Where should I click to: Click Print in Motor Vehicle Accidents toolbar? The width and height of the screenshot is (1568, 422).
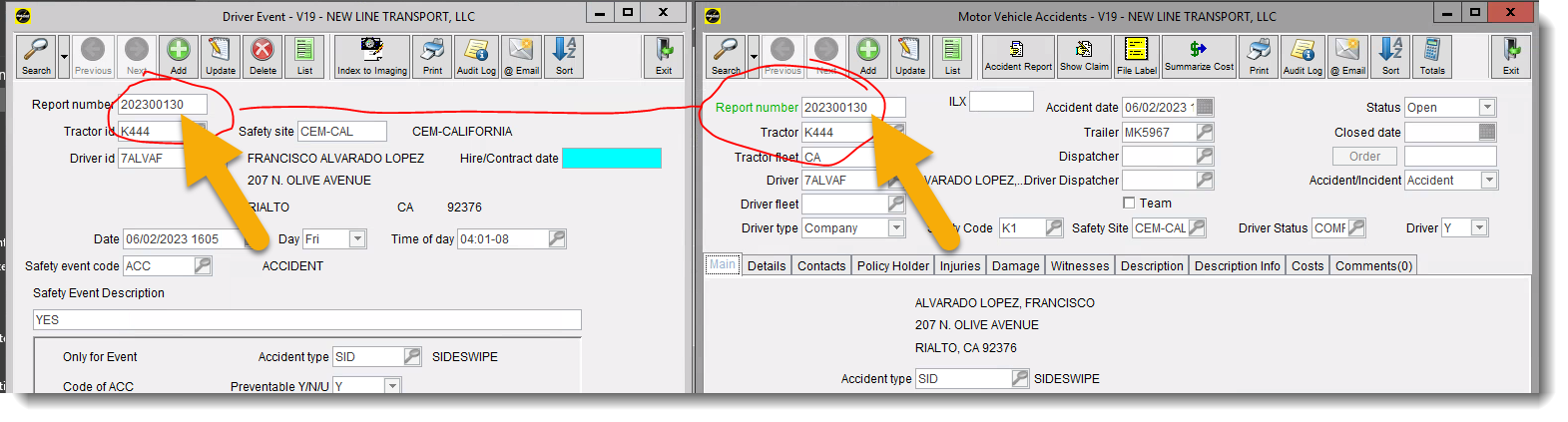coord(1259,57)
